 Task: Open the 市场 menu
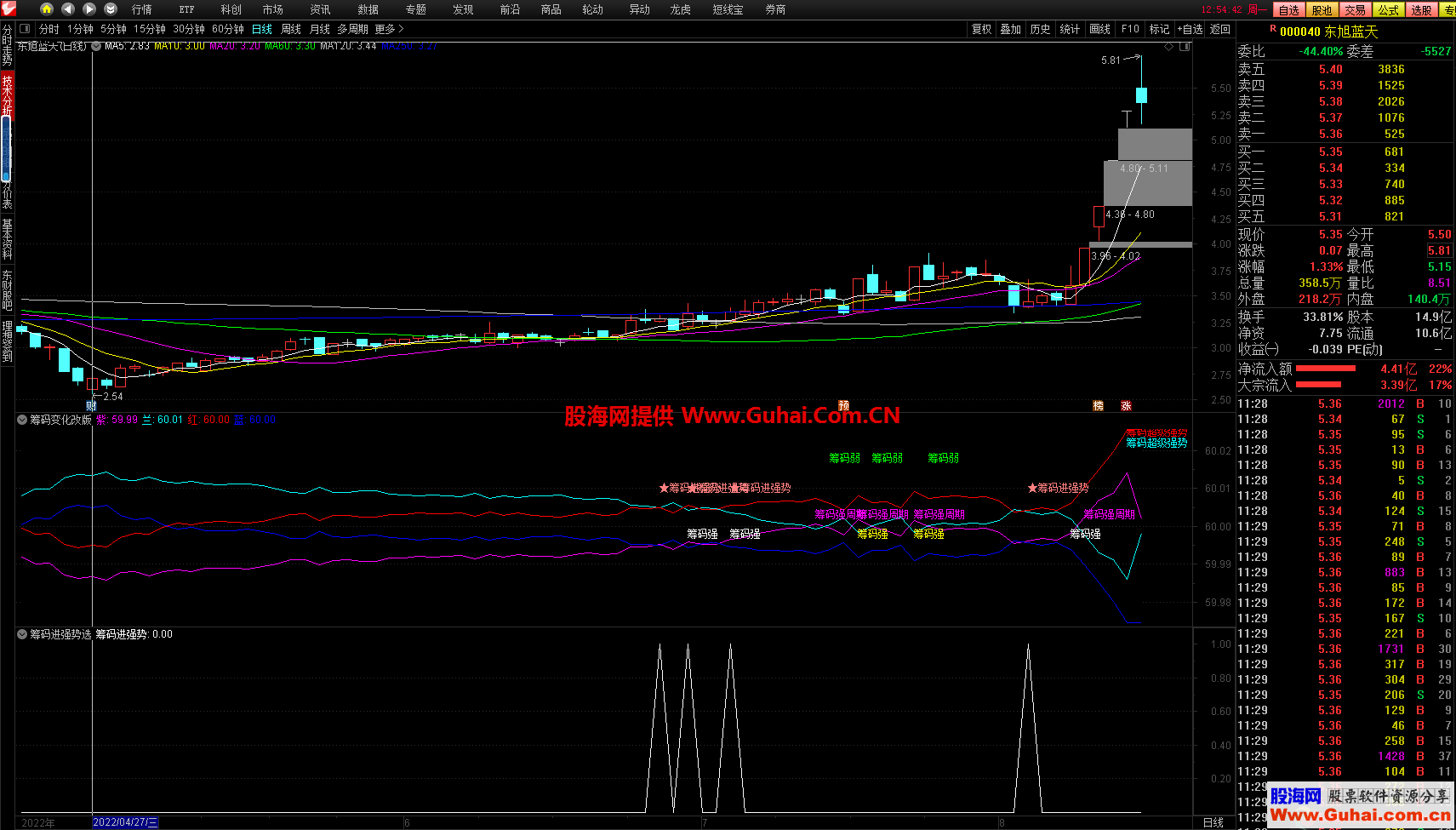[x=272, y=9]
